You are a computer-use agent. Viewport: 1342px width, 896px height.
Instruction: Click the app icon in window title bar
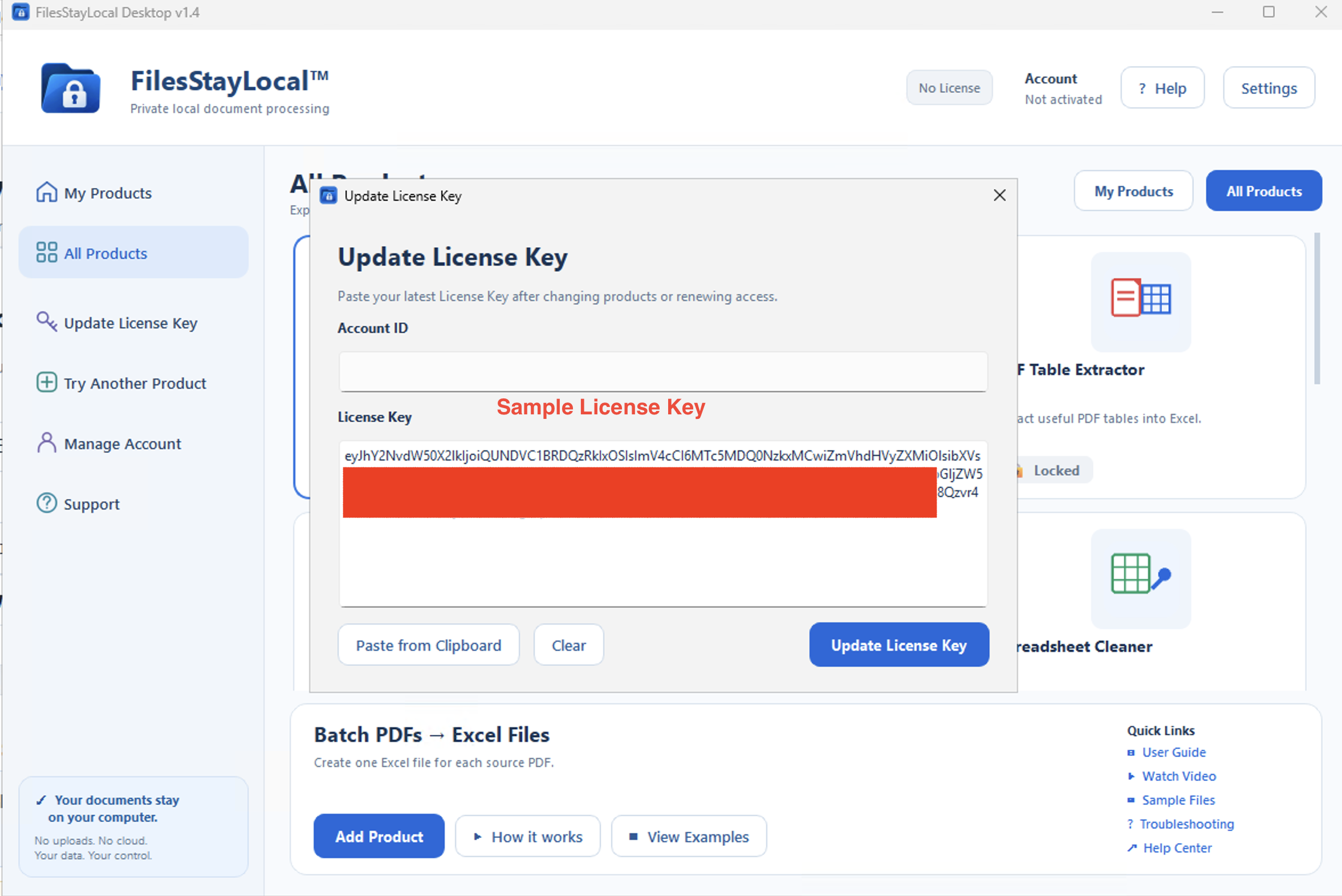point(21,12)
